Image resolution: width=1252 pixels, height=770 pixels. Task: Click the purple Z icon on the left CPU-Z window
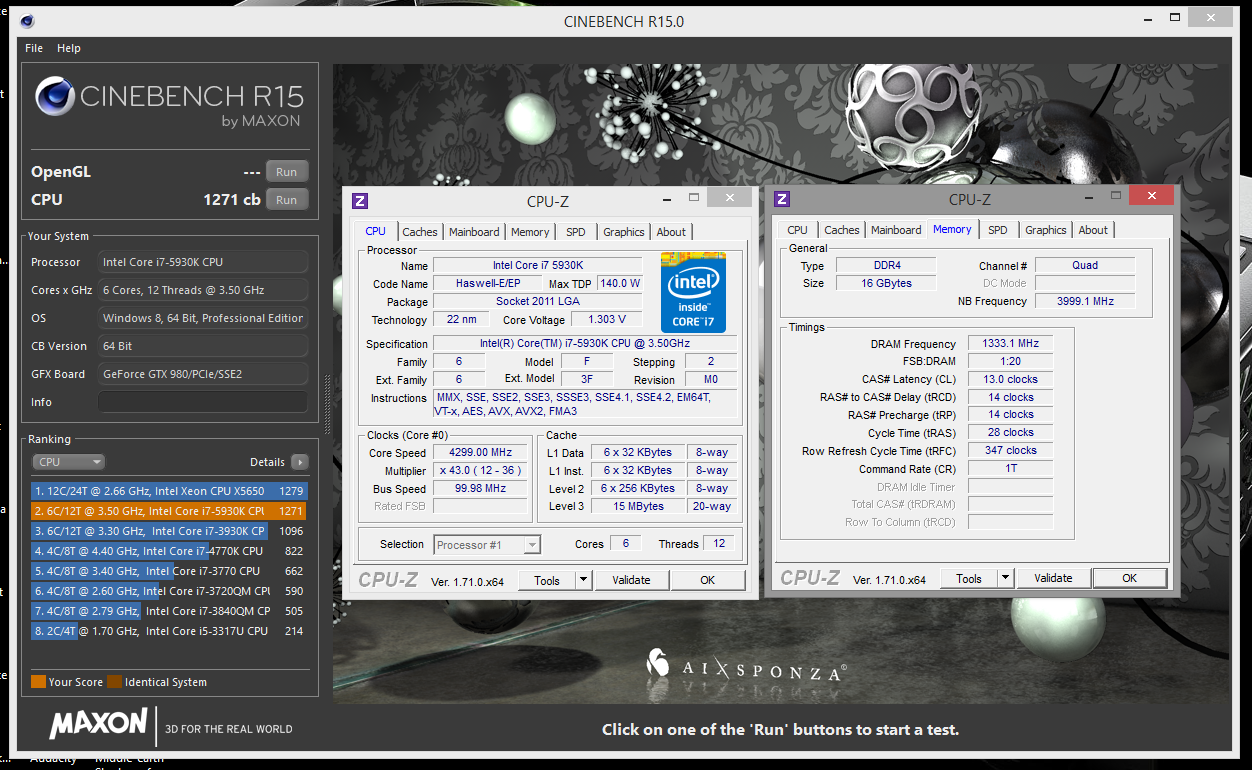[359, 201]
